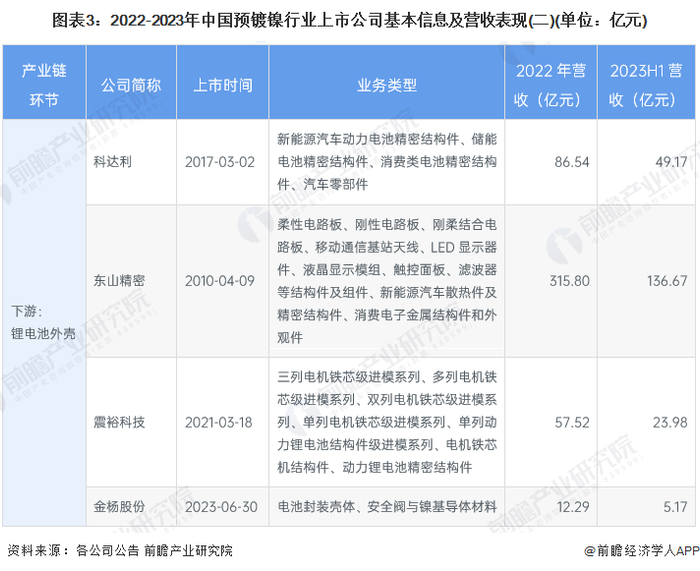
Task: Click 2023H1 revenue value '49.17'
Action: click(x=671, y=162)
